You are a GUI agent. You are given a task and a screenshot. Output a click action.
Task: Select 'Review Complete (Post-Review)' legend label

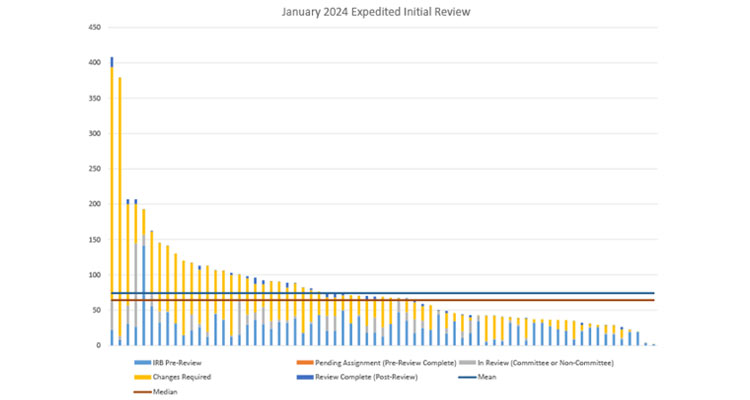pos(368,377)
